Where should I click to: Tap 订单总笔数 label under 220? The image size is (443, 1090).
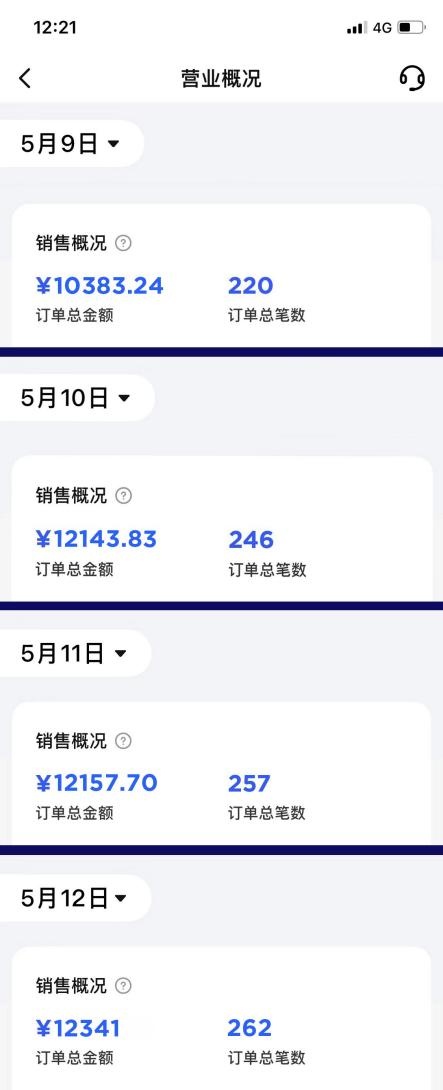[266, 316]
